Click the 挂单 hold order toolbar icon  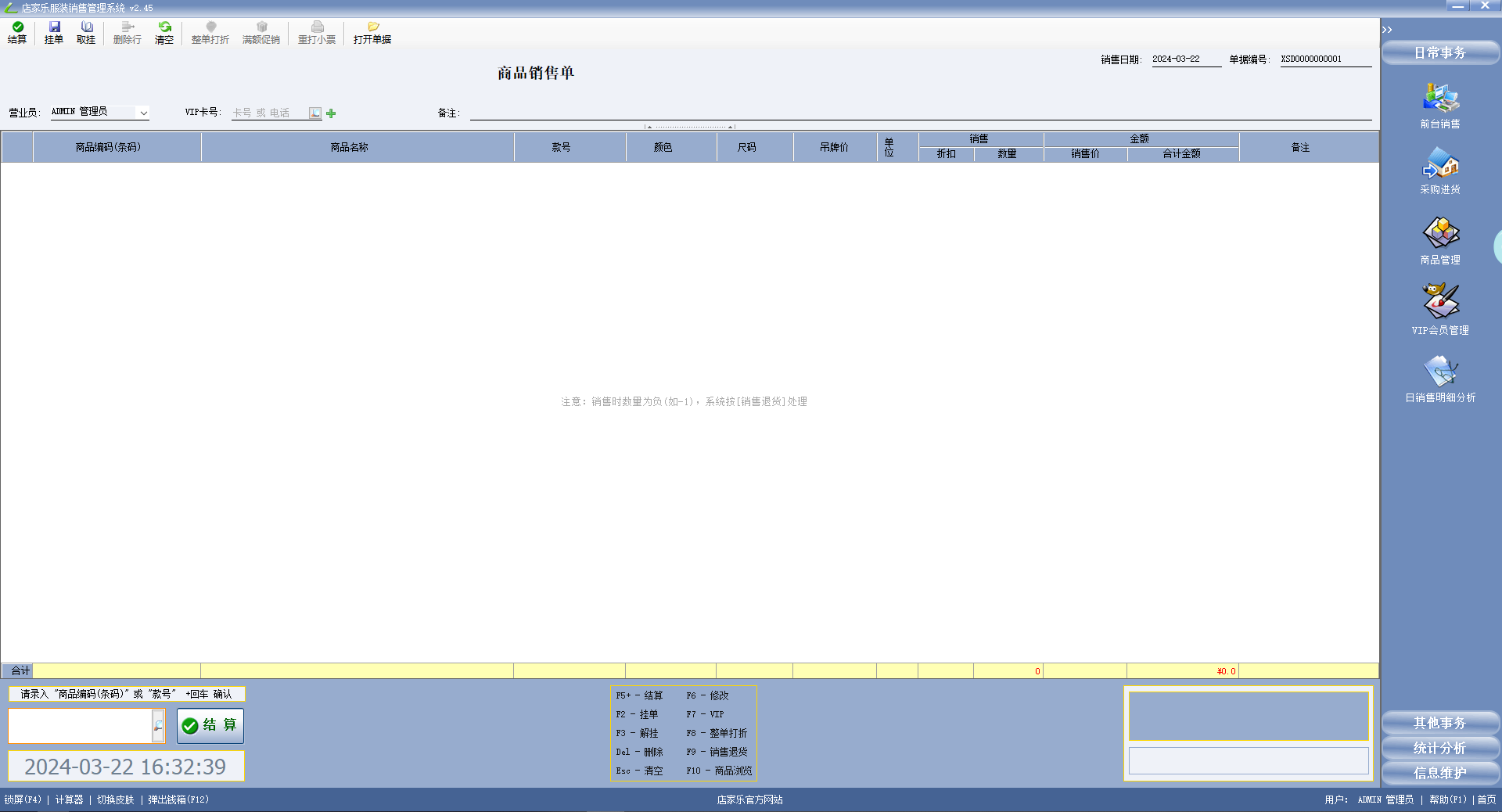tap(54, 33)
